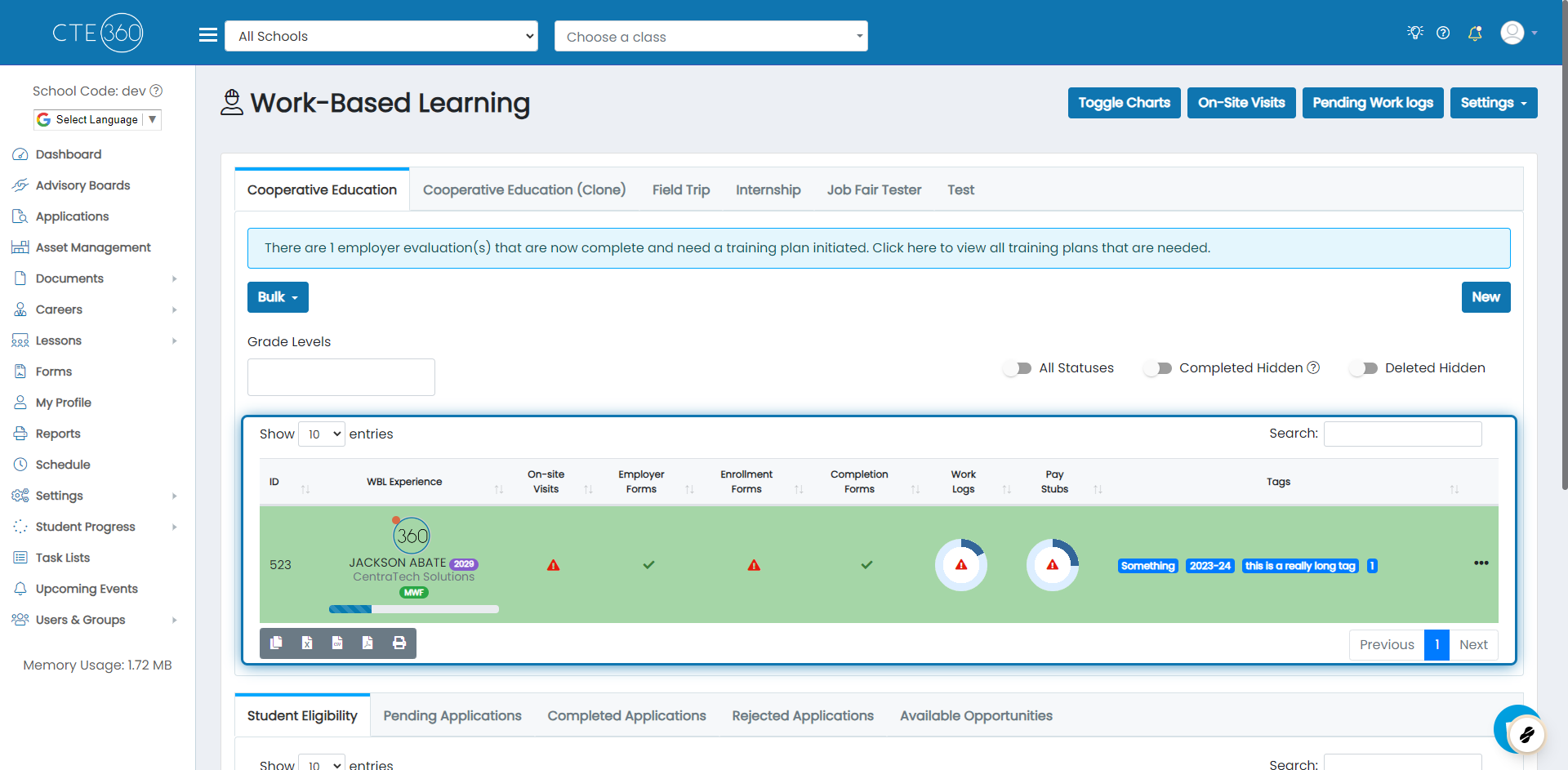Expand the Lessons sidebar menu
The height and width of the screenshot is (770, 1568).
pyautogui.click(x=96, y=340)
